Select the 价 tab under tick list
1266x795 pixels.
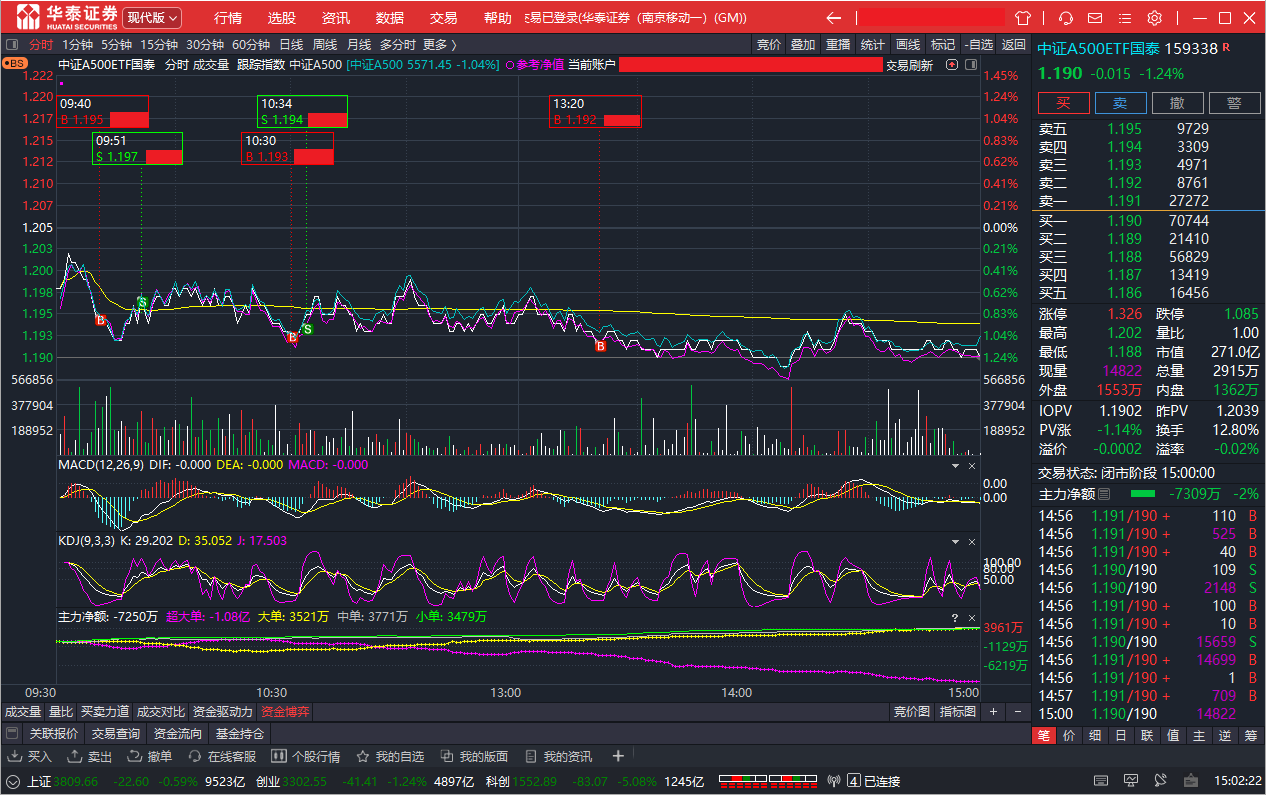tap(1069, 736)
